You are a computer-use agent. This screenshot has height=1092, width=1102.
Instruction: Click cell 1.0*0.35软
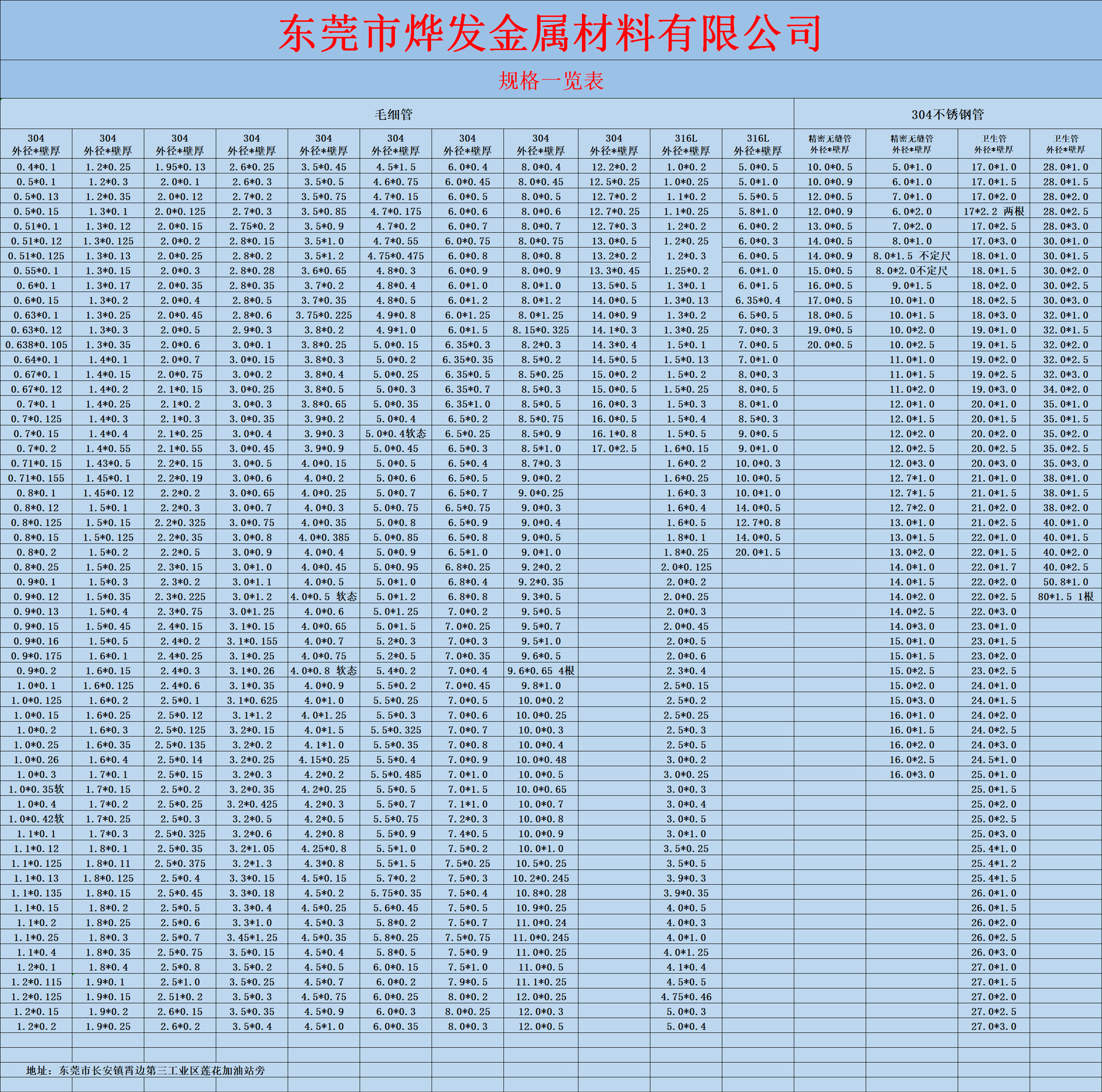point(36,789)
